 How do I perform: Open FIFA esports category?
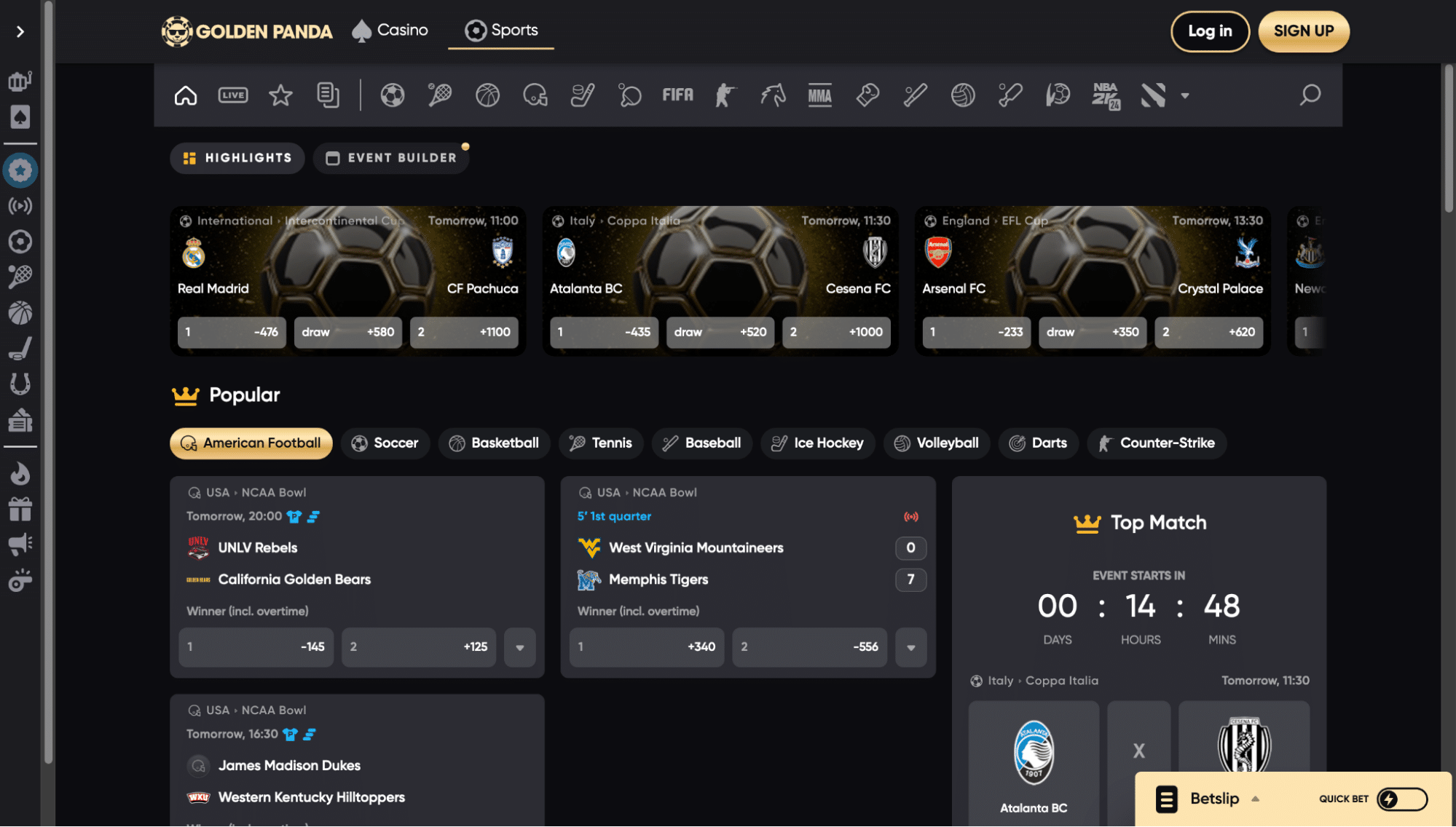point(677,95)
